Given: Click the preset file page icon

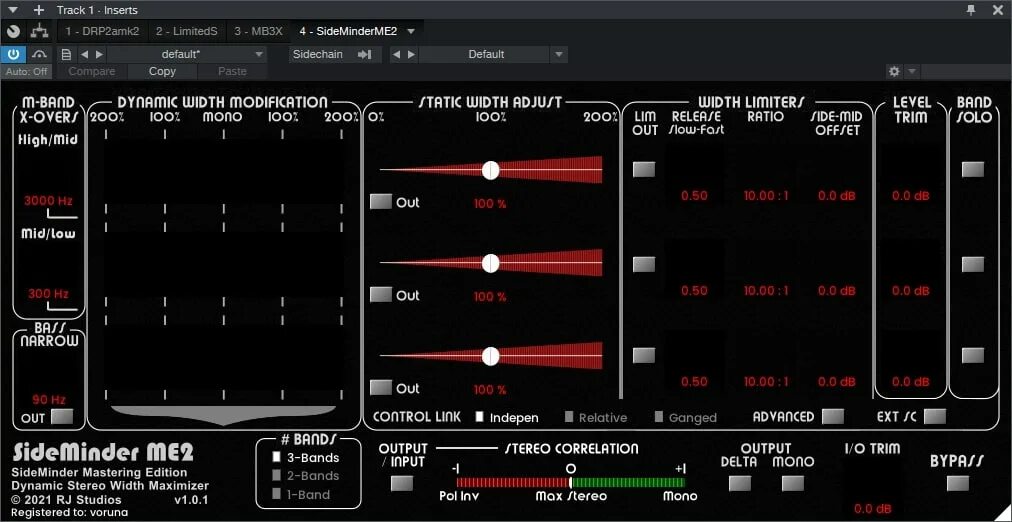Looking at the screenshot, I should click(x=66, y=54).
